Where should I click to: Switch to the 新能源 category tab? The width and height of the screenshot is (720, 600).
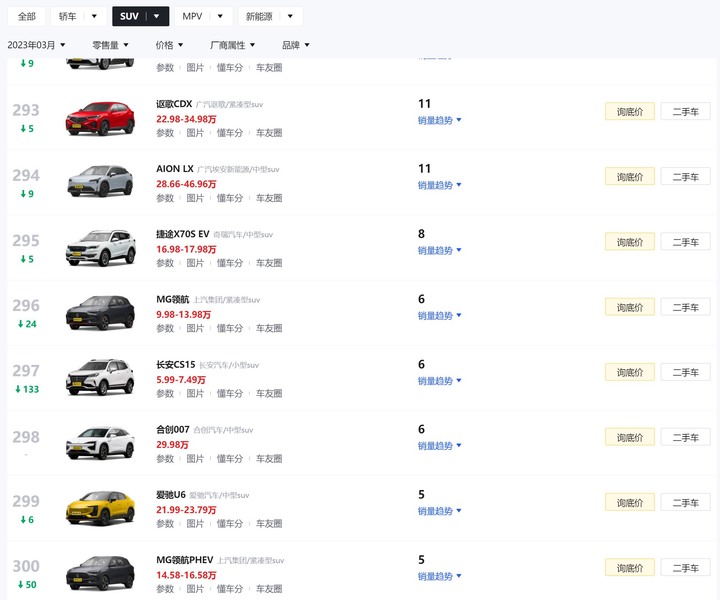[x=259, y=17]
